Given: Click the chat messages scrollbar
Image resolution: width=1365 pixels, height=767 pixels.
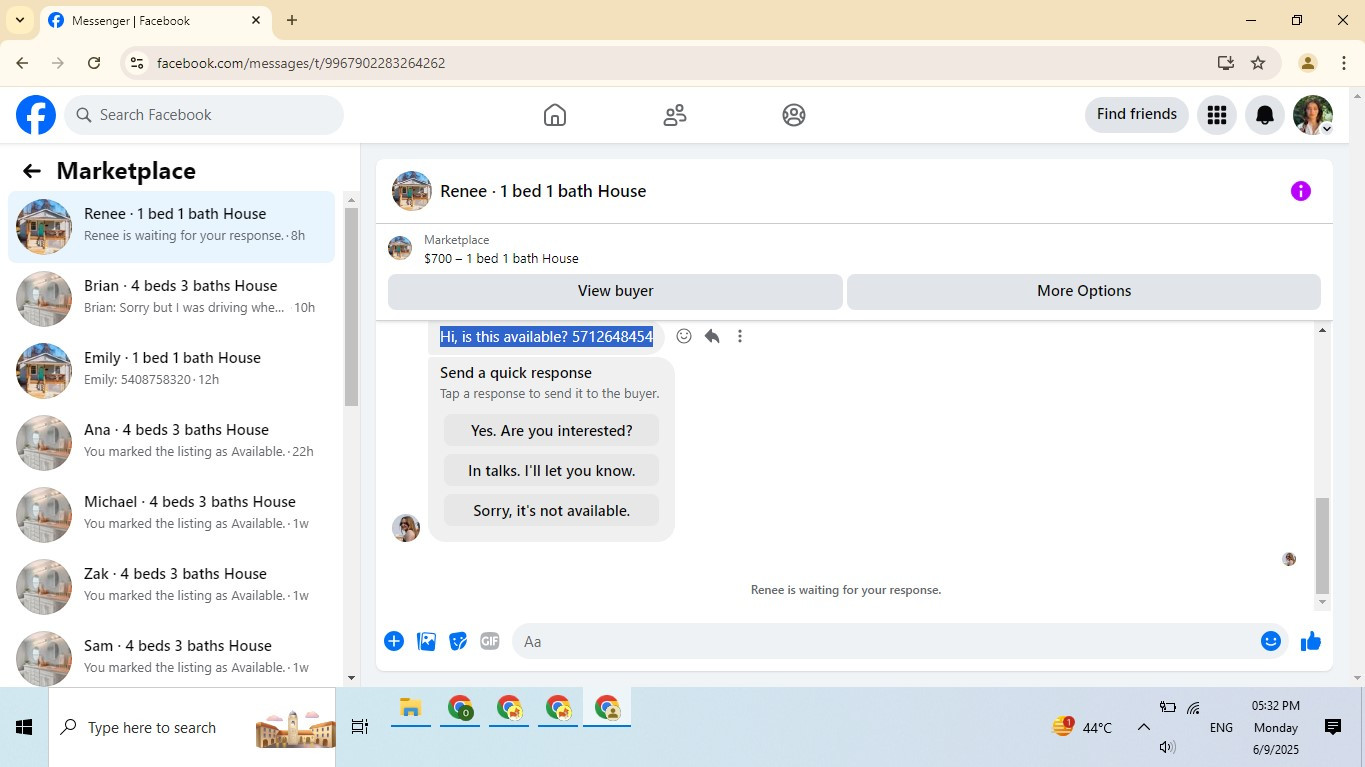Looking at the screenshot, I should (x=1323, y=545).
